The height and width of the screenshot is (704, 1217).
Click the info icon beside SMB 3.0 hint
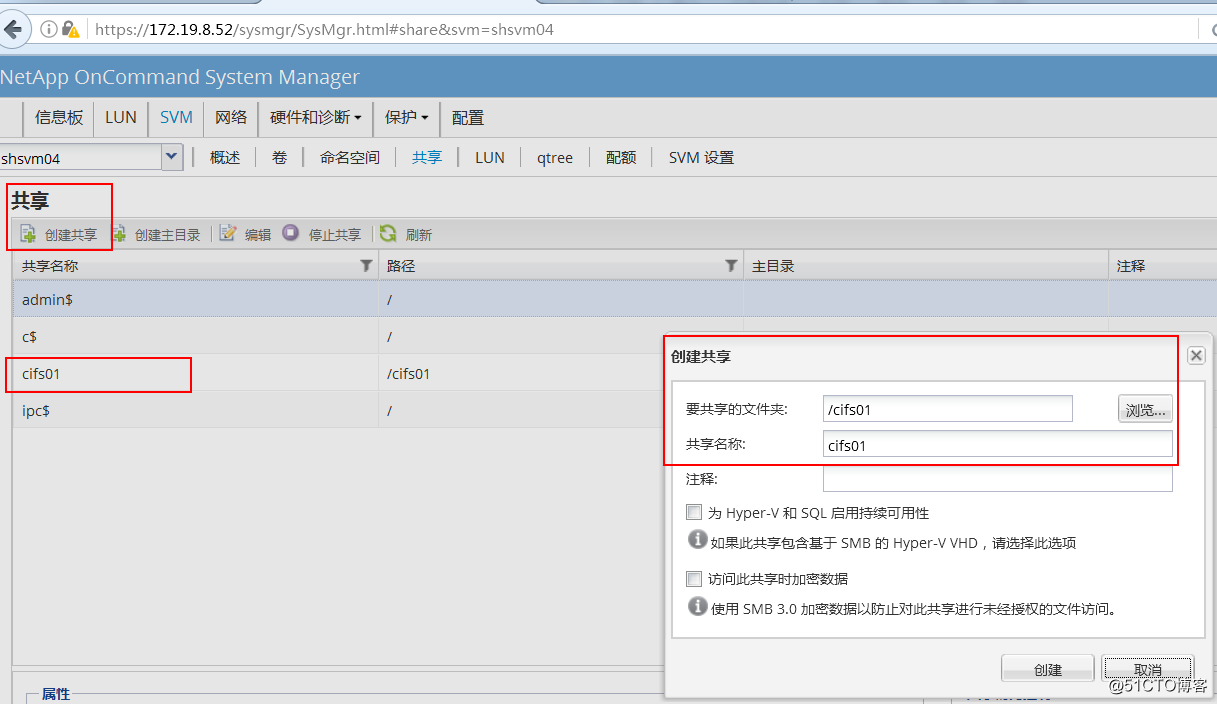pyautogui.click(x=697, y=606)
